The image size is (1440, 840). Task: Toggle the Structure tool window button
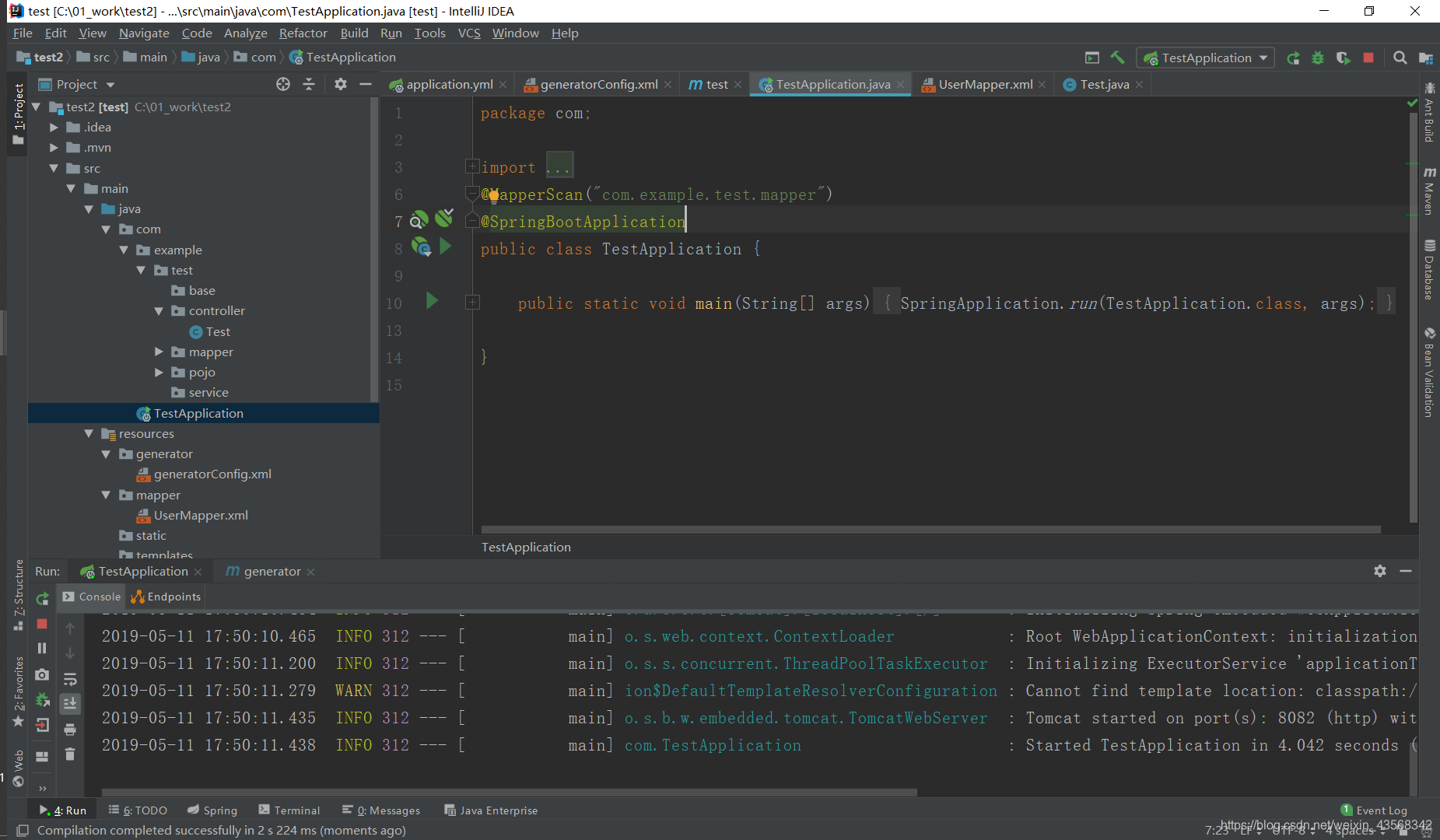(18, 594)
